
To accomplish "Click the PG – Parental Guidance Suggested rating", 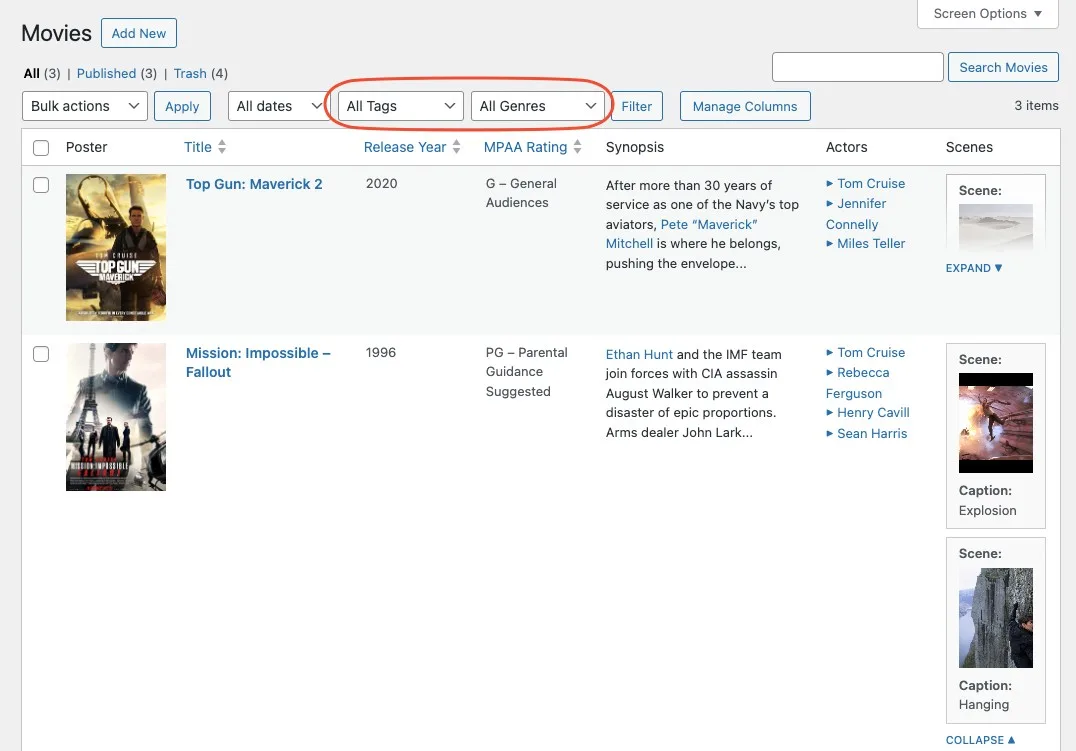I will pos(526,371).
